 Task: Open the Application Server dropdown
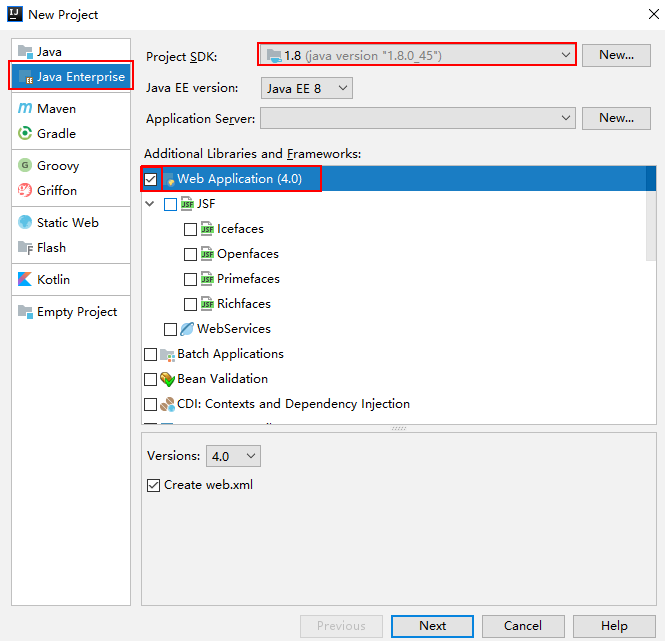[418, 118]
